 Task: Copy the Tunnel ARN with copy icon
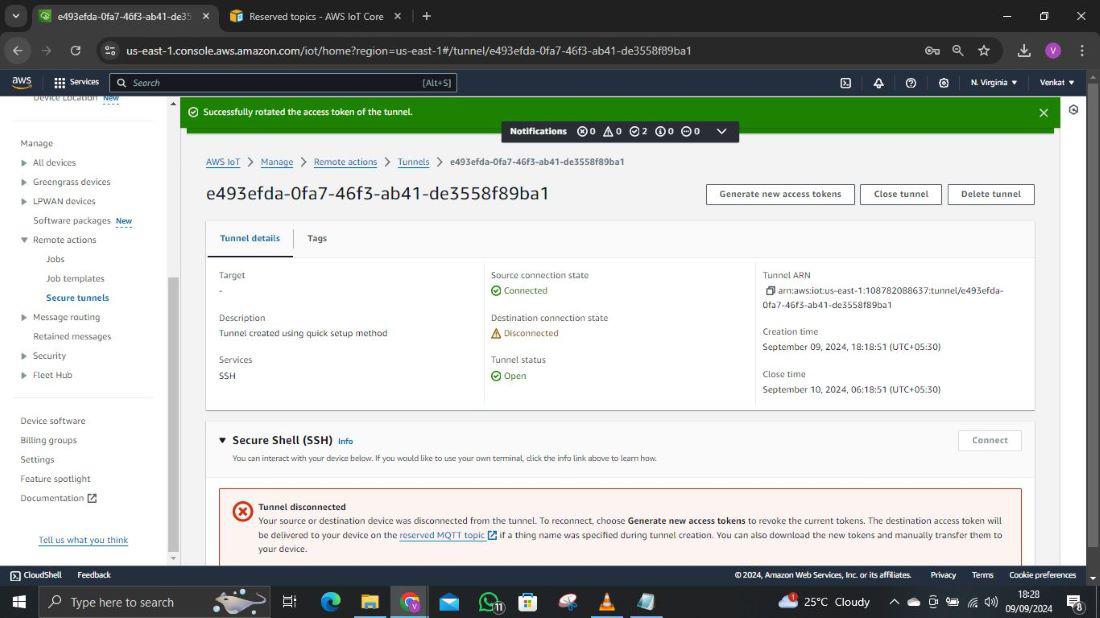coord(770,290)
